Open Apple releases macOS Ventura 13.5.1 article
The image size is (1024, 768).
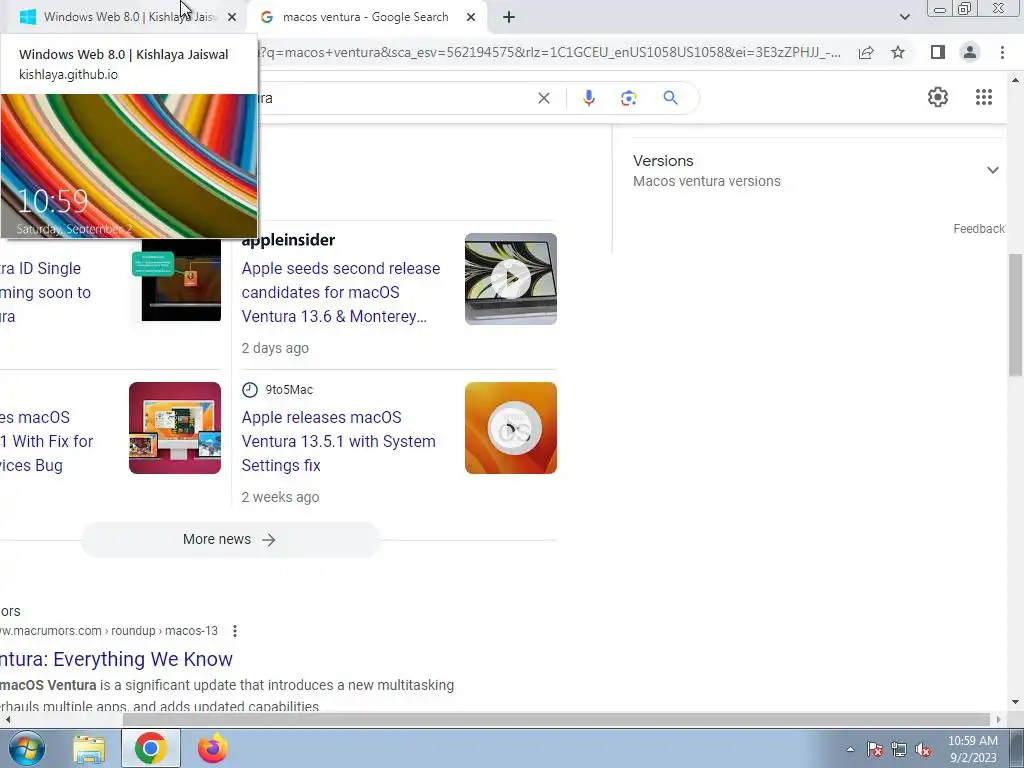pos(338,441)
